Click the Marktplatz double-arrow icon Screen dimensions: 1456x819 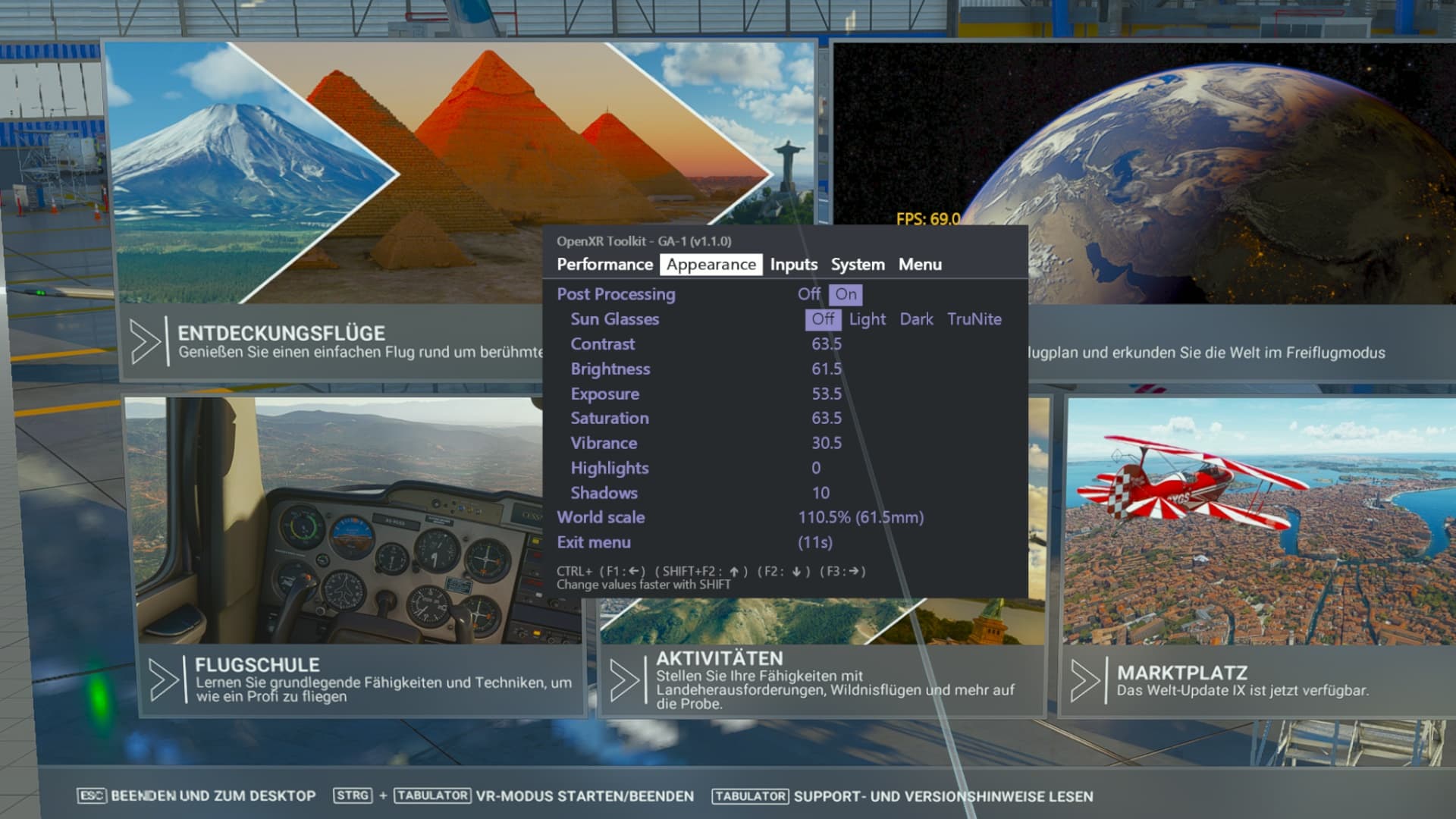click(x=1085, y=679)
